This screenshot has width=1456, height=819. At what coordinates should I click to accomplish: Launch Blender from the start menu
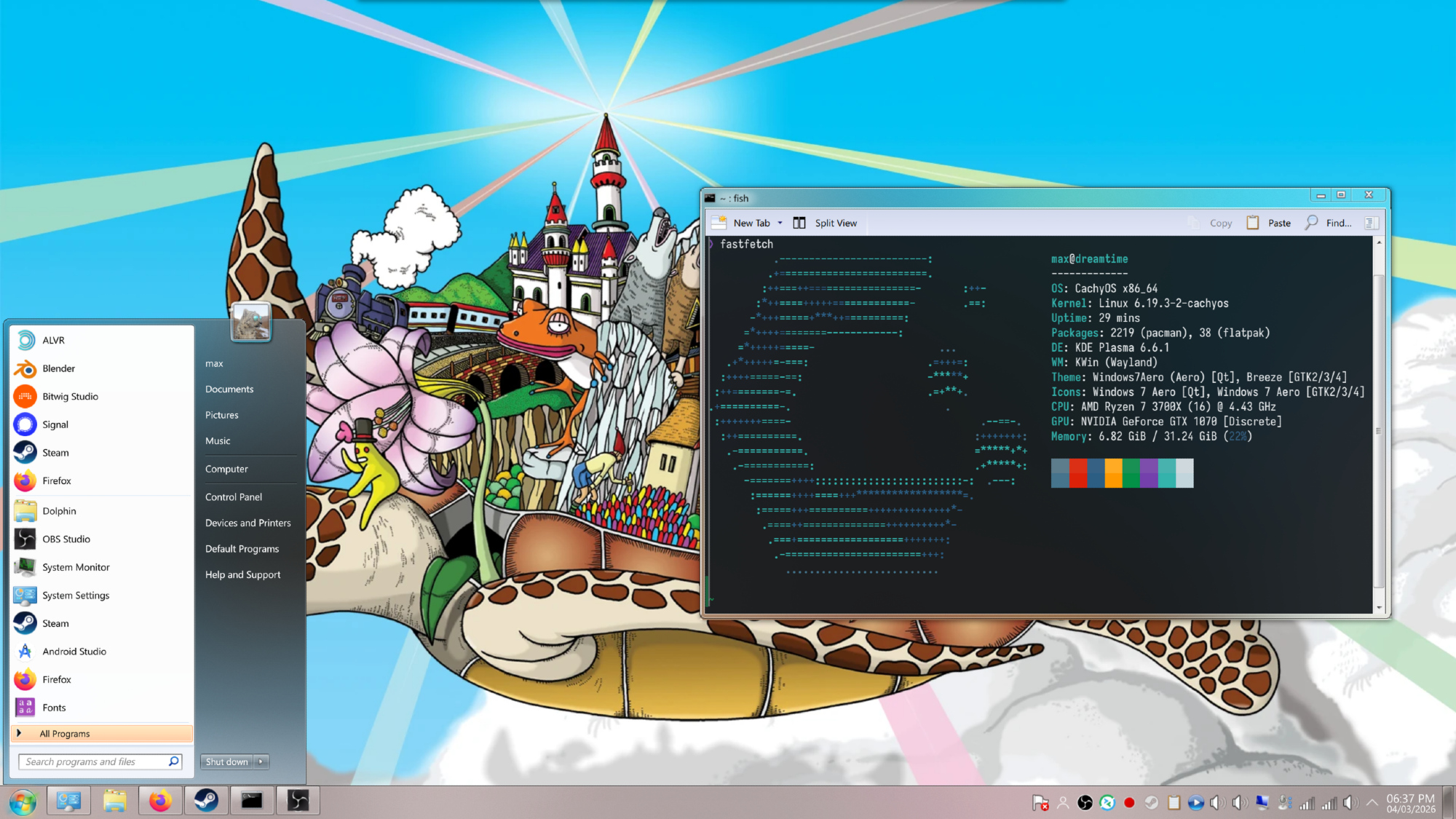click(58, 368)
